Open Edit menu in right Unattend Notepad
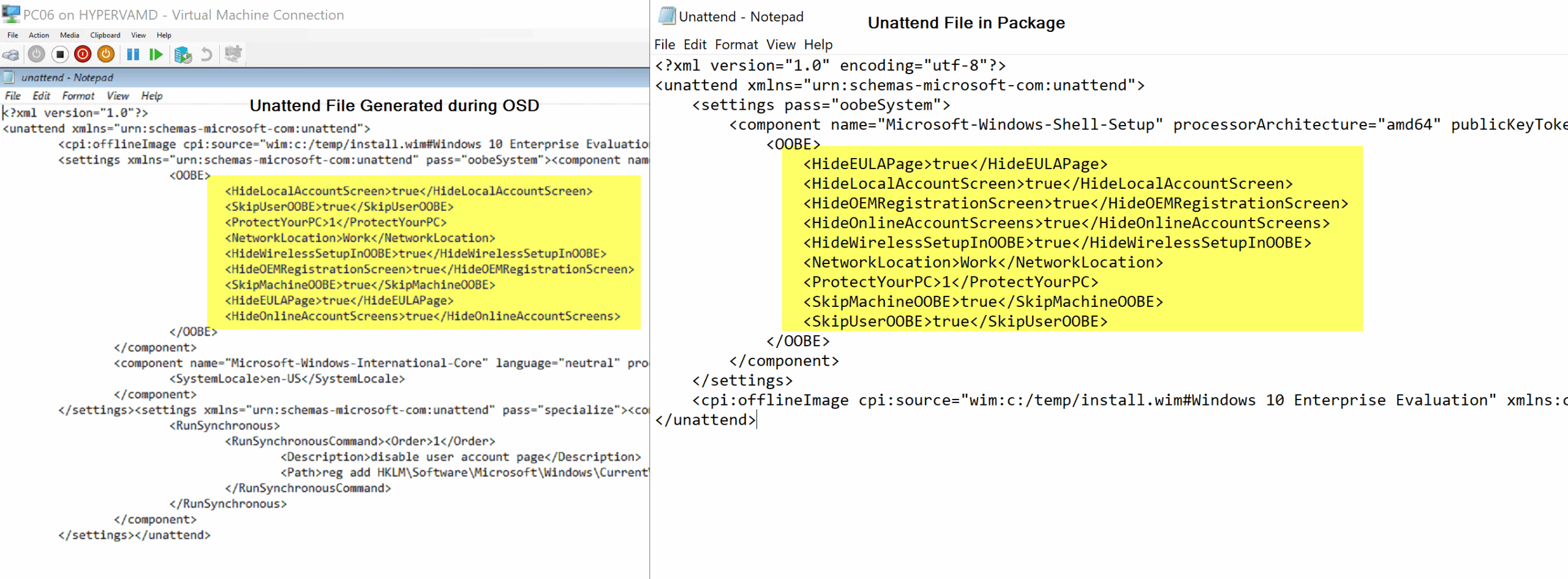 pyautogui.click(x=695, y=45)
